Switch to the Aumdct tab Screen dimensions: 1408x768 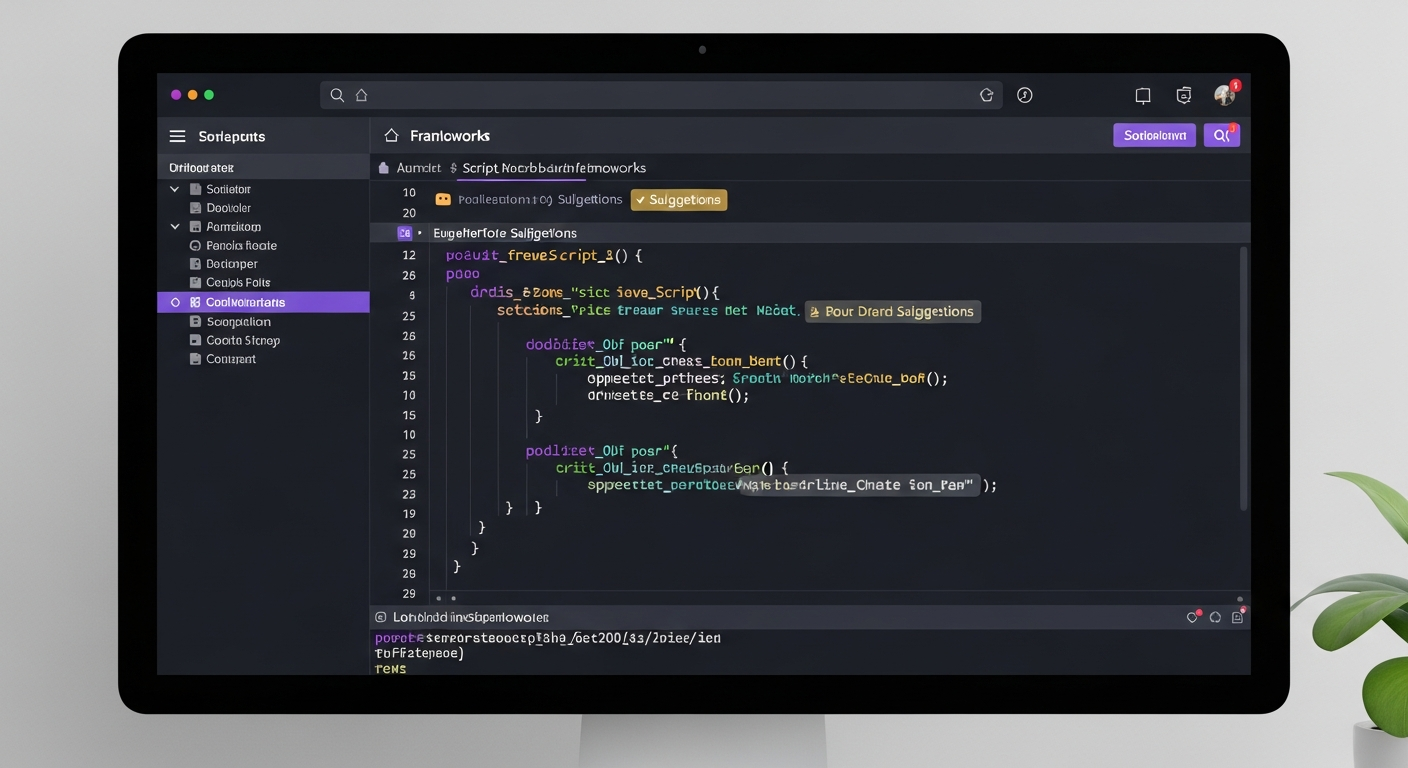point(418,168)
